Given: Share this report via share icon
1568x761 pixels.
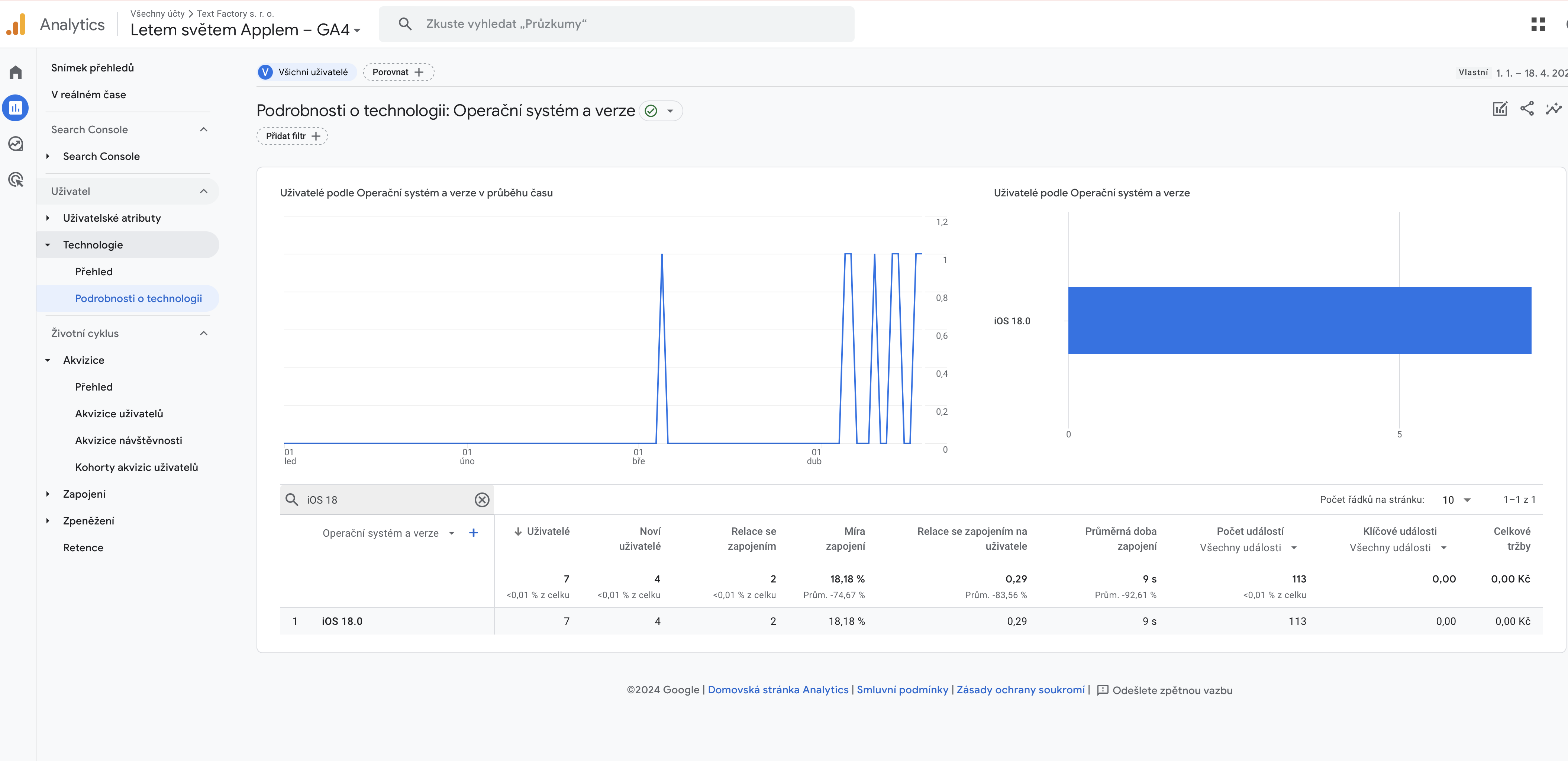Looking at the screenshot, I should click(1527, 109).
